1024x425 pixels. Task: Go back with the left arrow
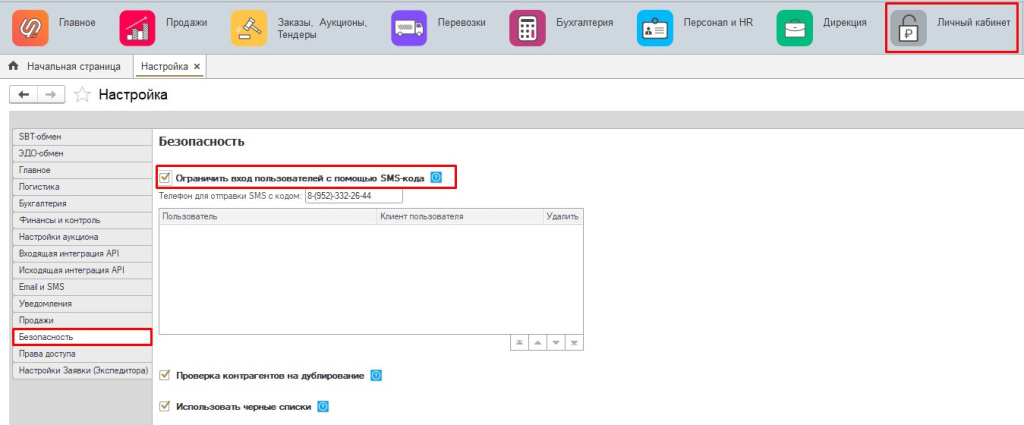click(24, 95)
